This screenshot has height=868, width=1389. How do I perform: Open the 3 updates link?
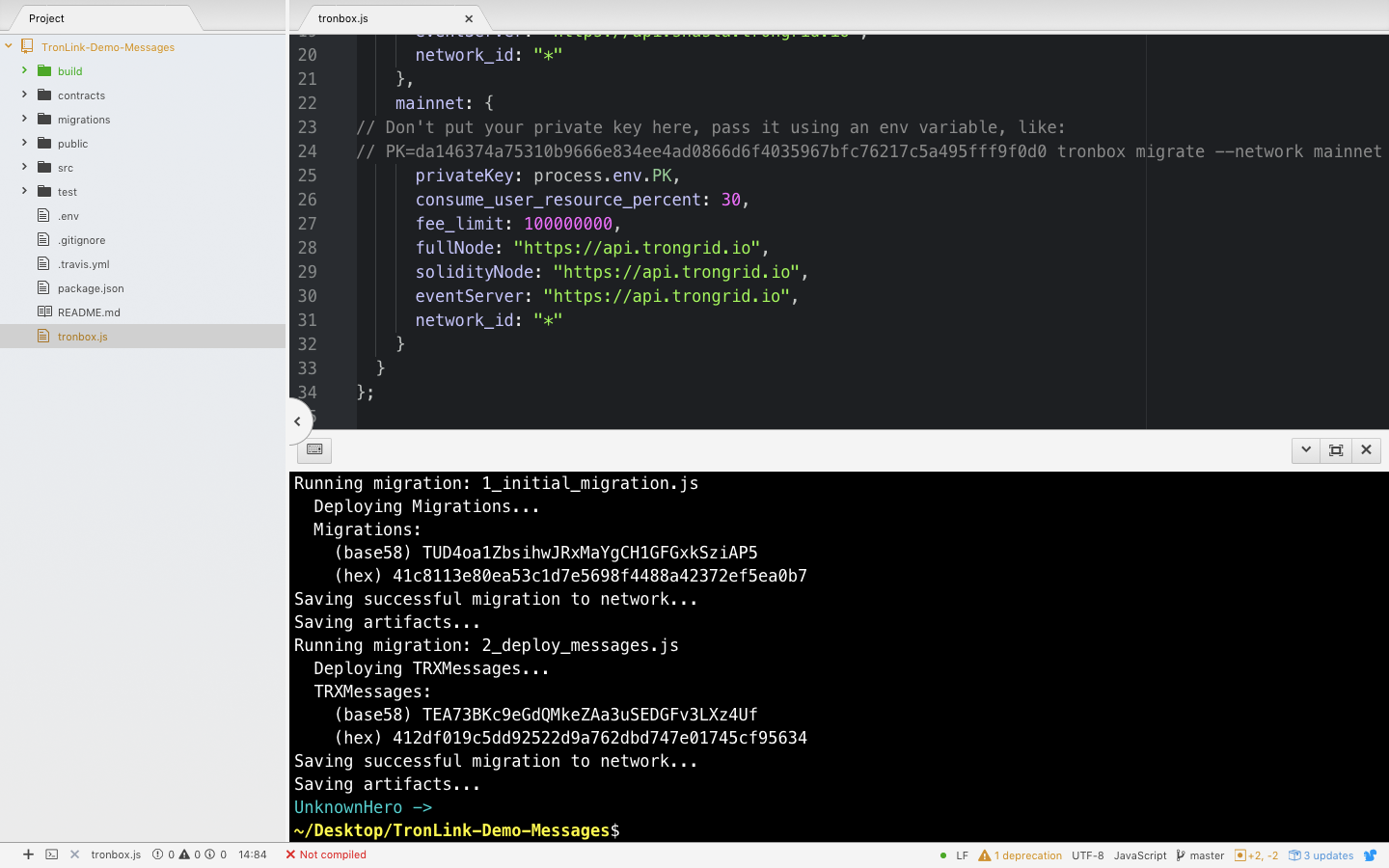pos(1328,855)
